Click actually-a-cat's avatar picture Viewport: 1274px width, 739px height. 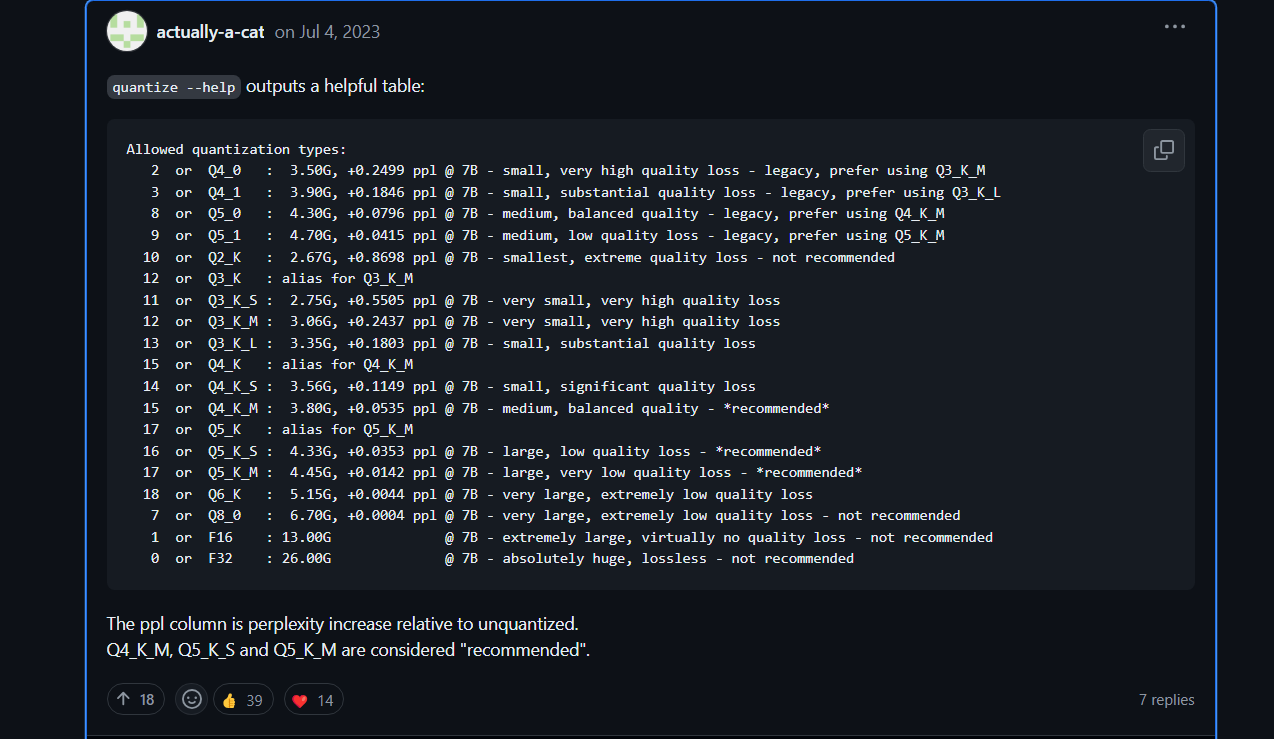point(127,31)
